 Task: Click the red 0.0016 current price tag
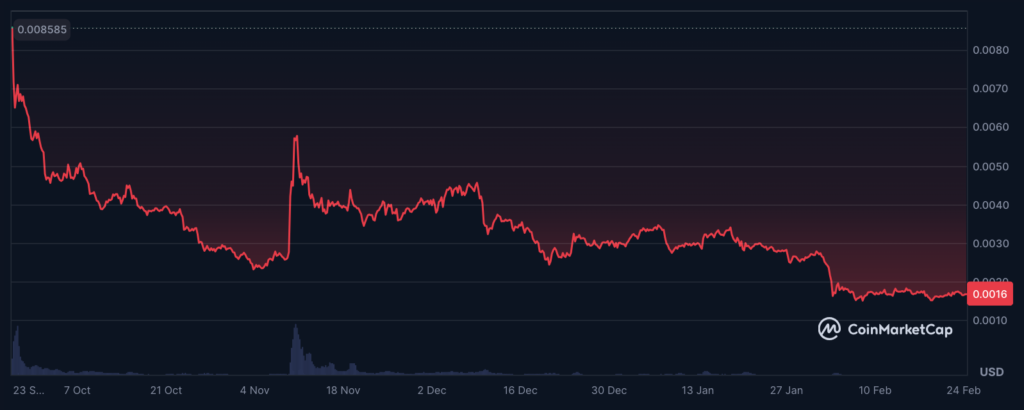pos(992,294)
